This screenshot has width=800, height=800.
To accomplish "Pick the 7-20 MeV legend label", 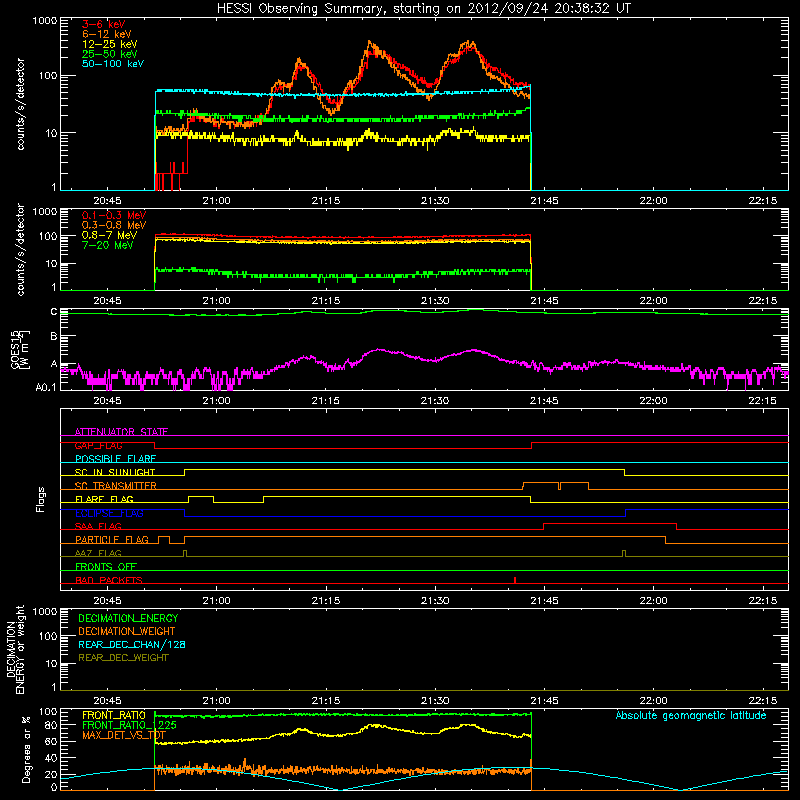I will 108,245.
